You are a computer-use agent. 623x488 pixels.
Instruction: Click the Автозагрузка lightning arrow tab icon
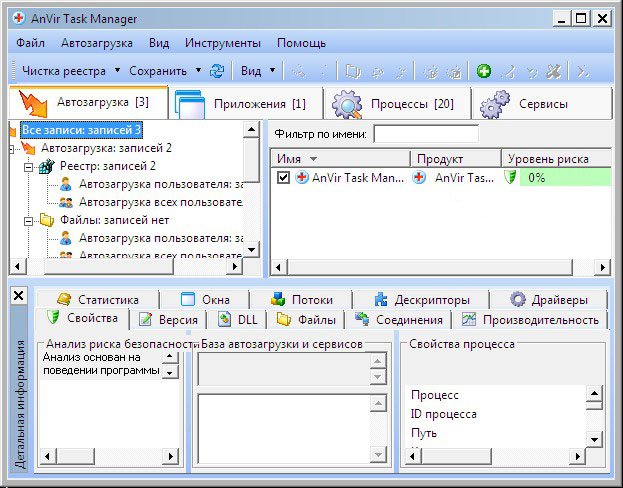33,104
